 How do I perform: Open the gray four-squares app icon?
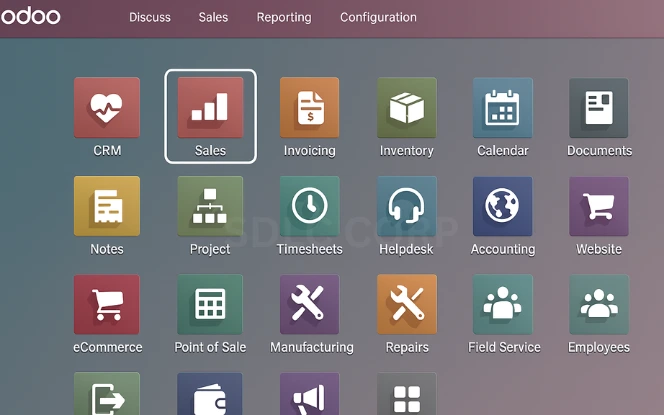407,394
